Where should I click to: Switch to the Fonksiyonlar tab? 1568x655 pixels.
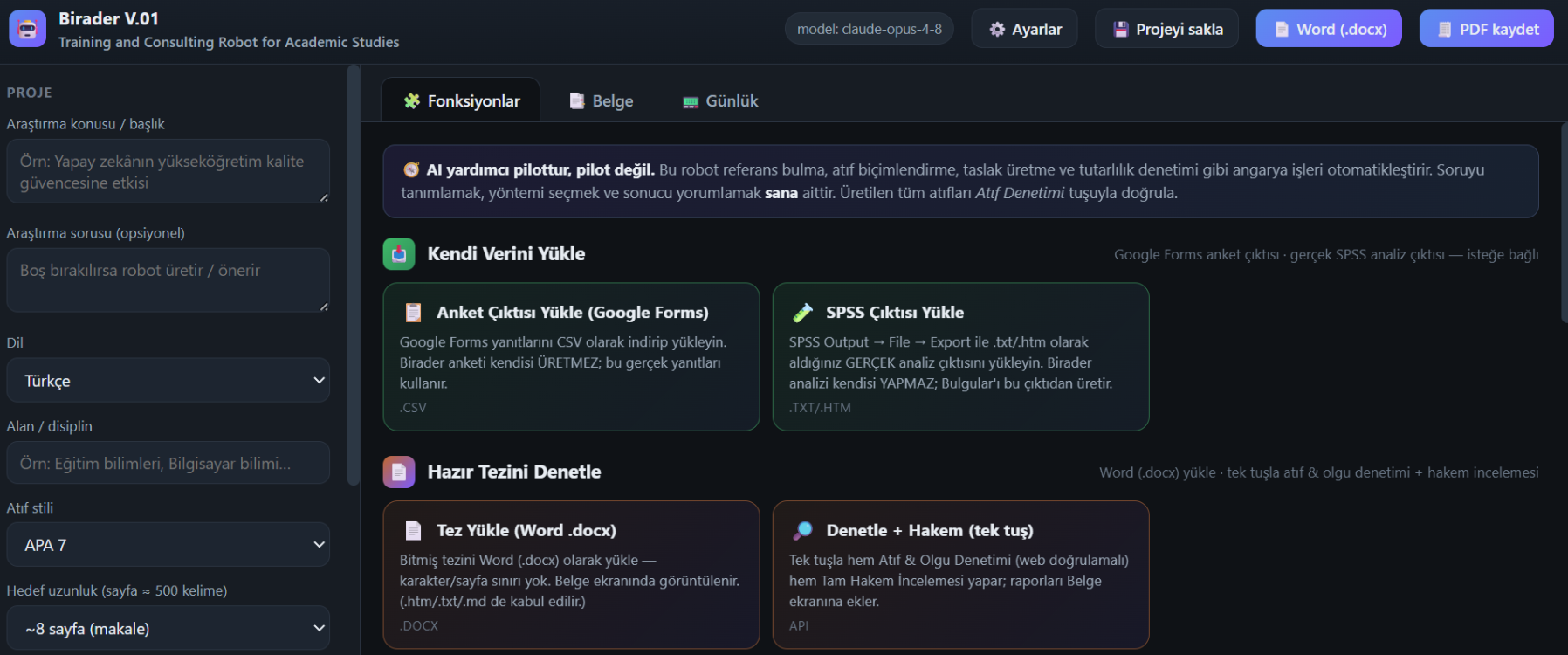[461, 101]
